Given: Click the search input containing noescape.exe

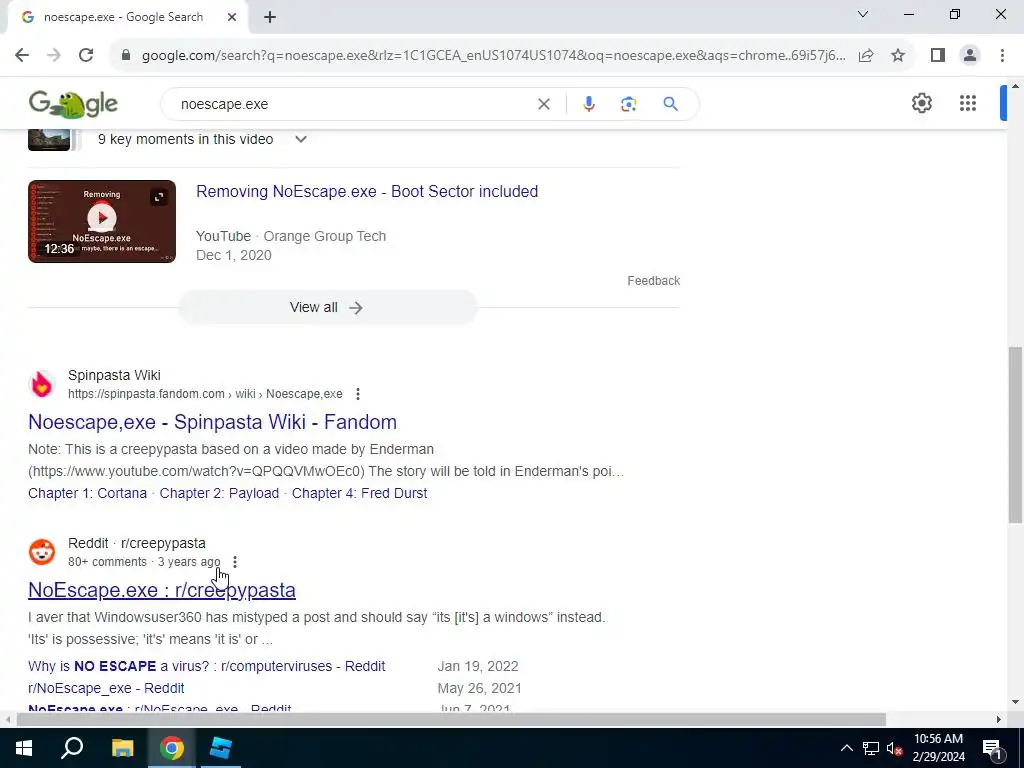Looking at the screenshot, I should (353, 104).
